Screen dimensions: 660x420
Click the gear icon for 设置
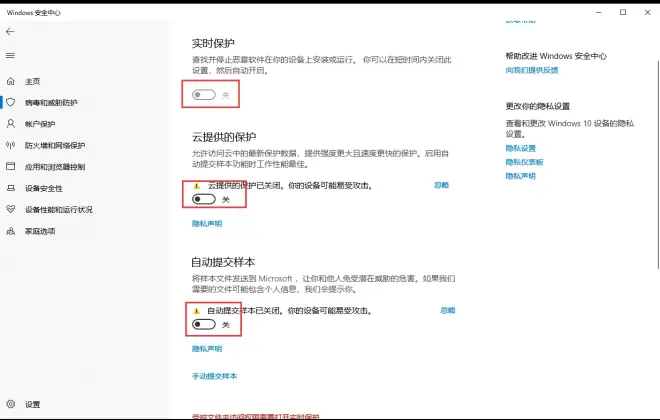(11, 404)
